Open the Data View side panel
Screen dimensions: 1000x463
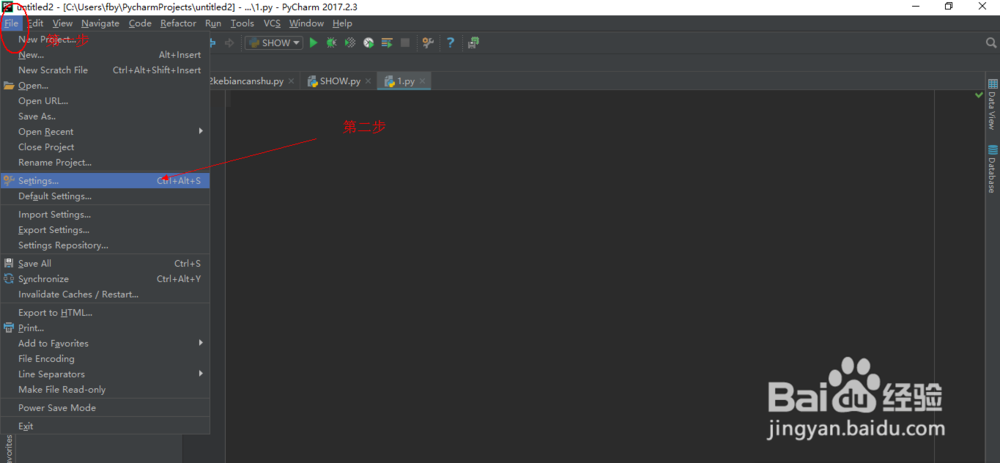pos(992,104)
